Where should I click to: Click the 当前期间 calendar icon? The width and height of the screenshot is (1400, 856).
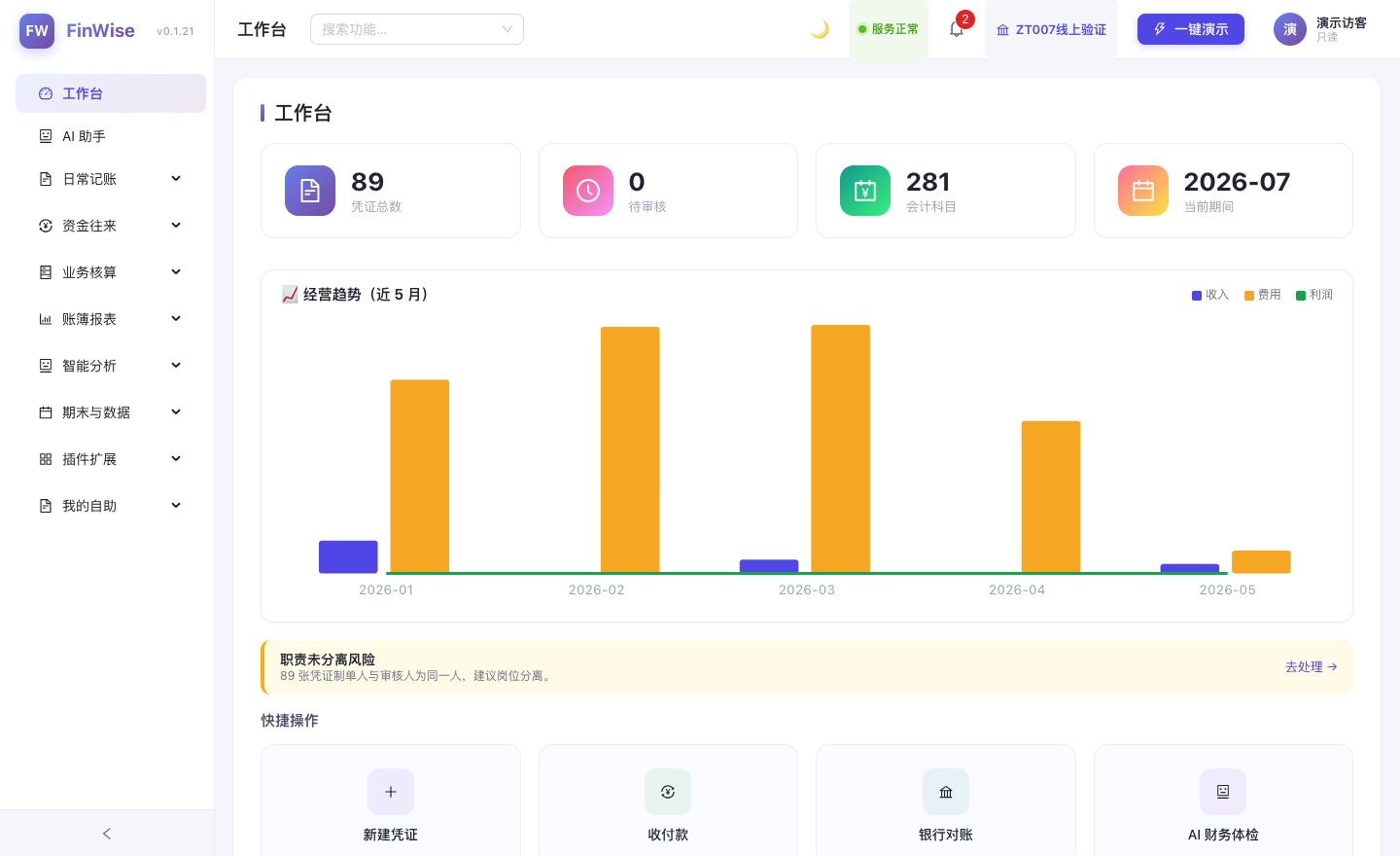pos(1143,191)
